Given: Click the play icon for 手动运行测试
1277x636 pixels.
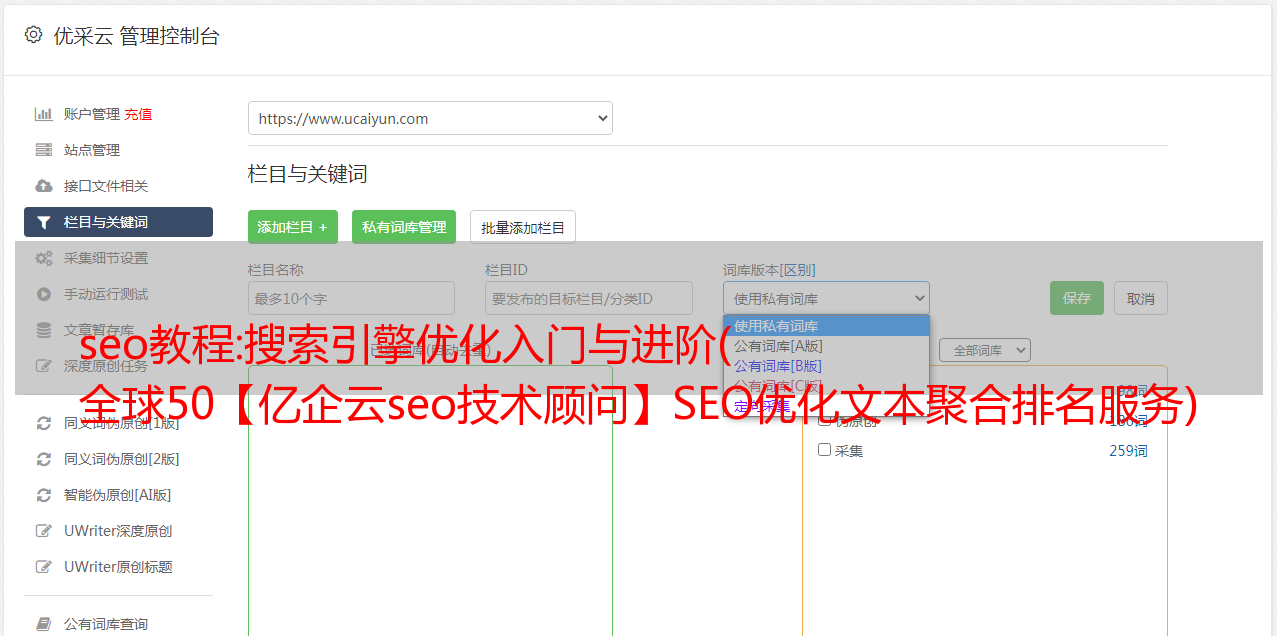Looking at the screenshot, I should point(44,294).
